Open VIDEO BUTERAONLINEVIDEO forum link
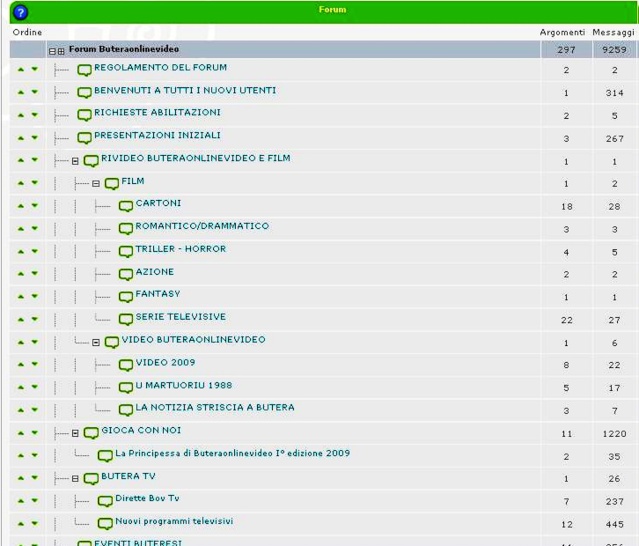Screen dimensions: 639x546 pos(193,339)
